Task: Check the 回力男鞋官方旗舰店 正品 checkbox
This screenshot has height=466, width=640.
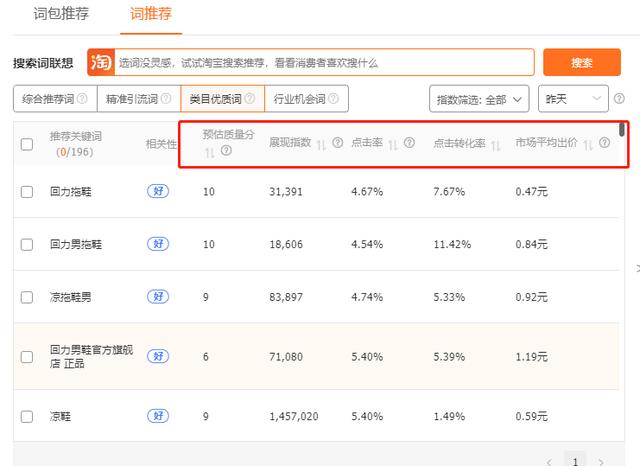Action: click(27, 357)
